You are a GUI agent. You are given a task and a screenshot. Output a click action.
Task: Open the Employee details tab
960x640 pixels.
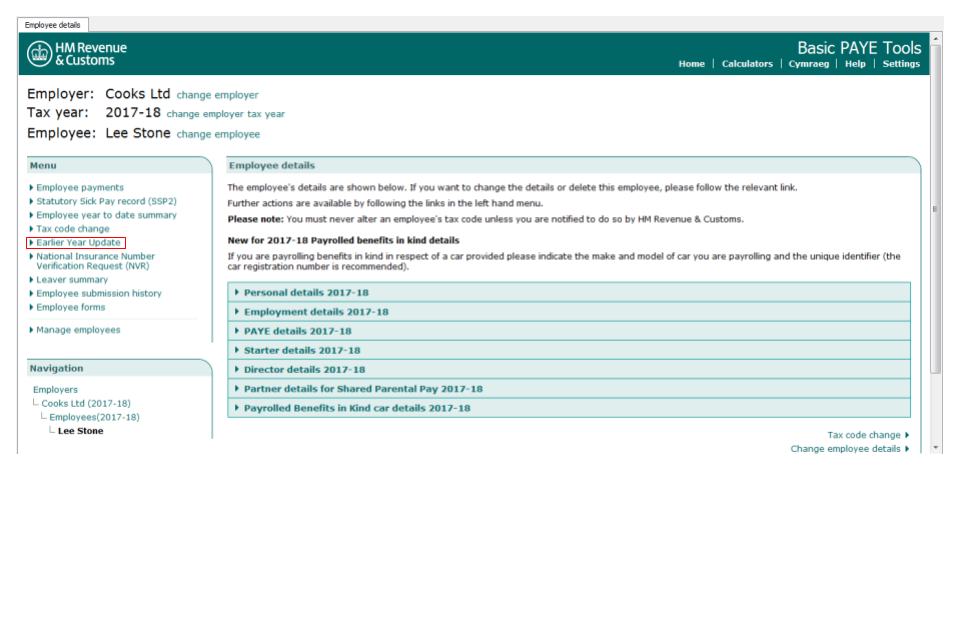click(x=53, y=25)
